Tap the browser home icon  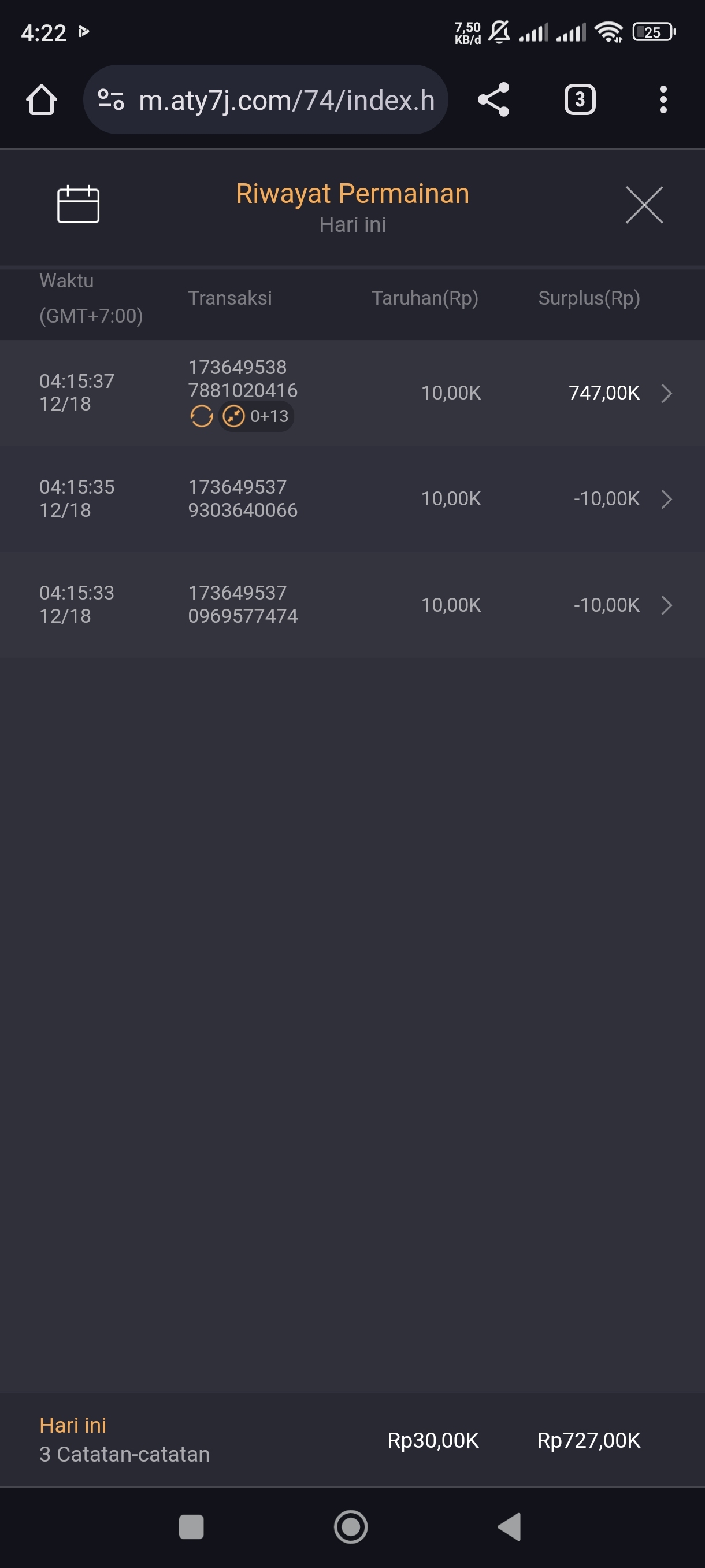tap(42, 100)
